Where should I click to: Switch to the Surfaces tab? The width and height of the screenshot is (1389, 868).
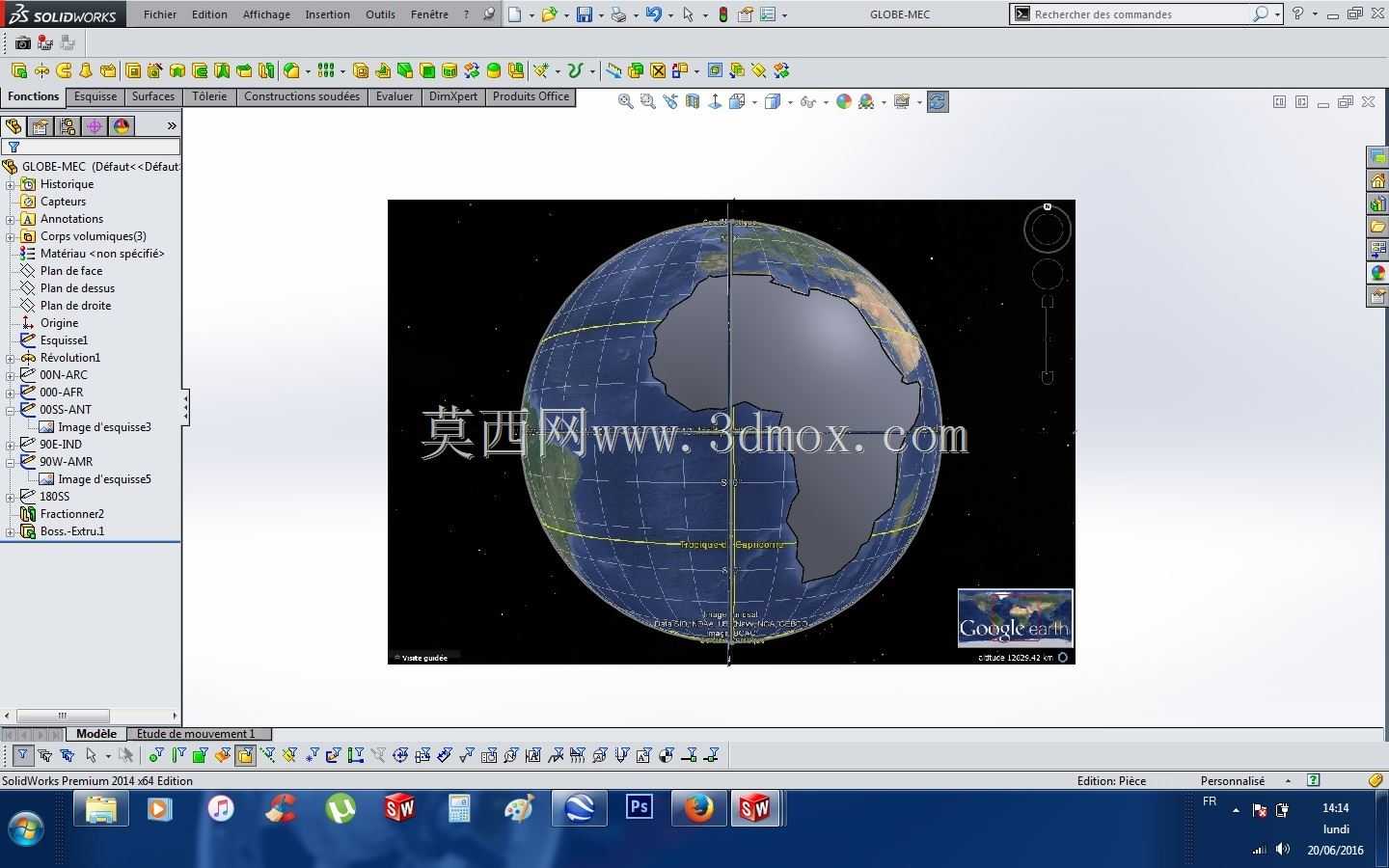[153, 96]
